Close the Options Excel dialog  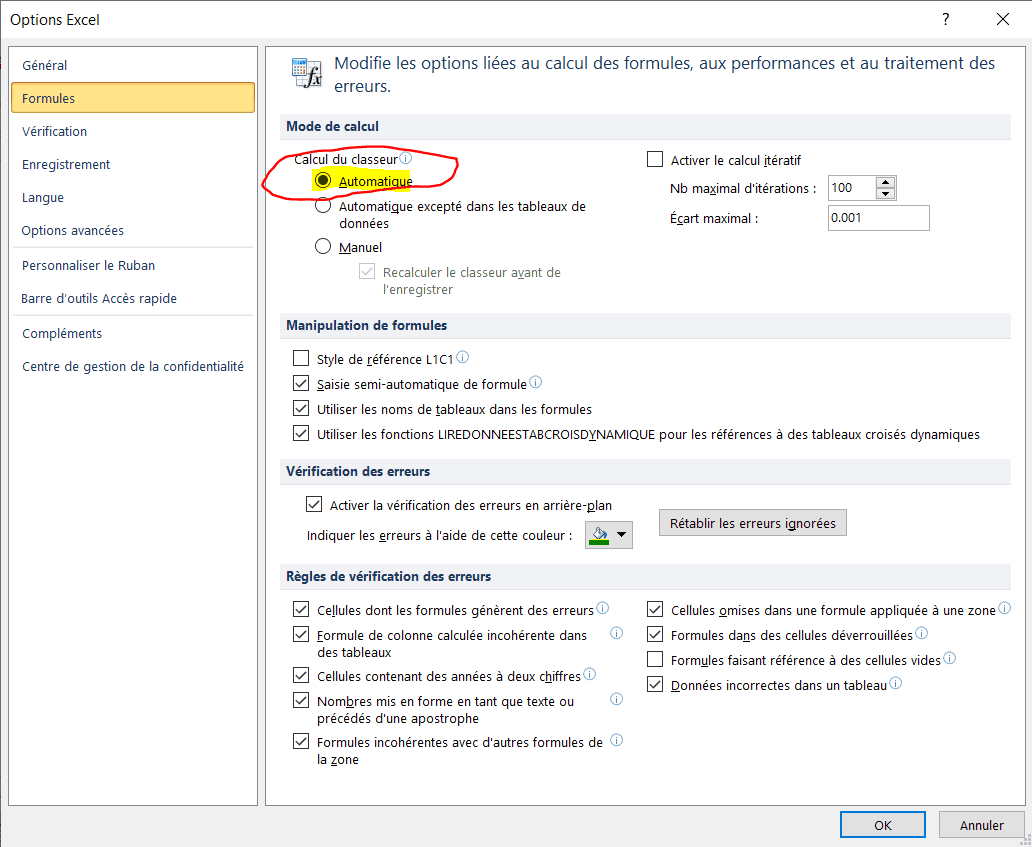coord(1002,19)
